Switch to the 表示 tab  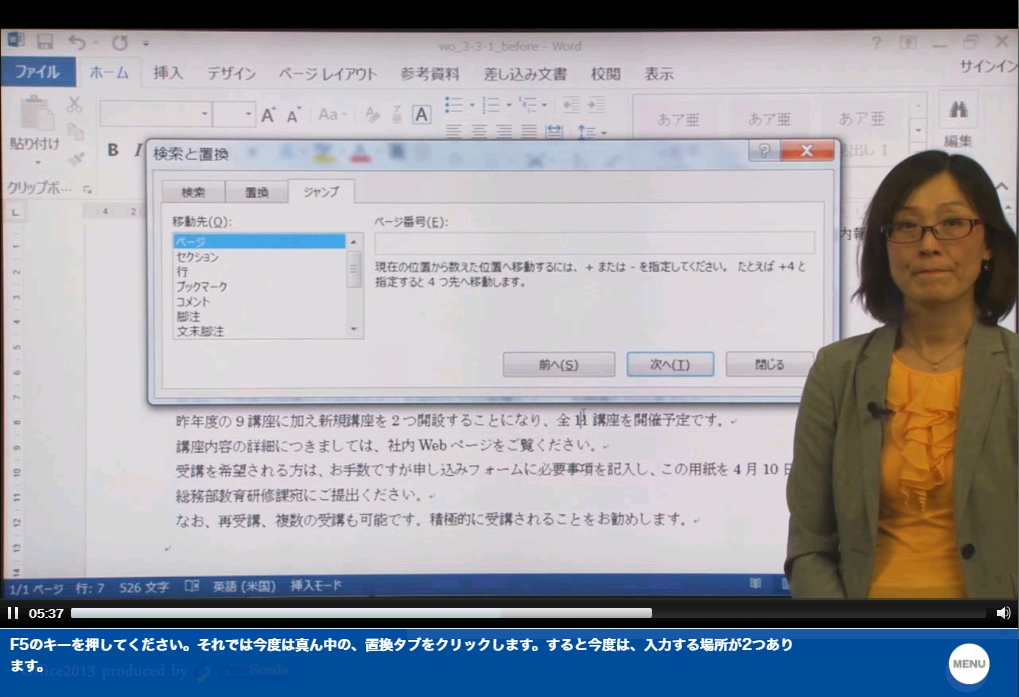pyautogui.click(x=658, y=74)
